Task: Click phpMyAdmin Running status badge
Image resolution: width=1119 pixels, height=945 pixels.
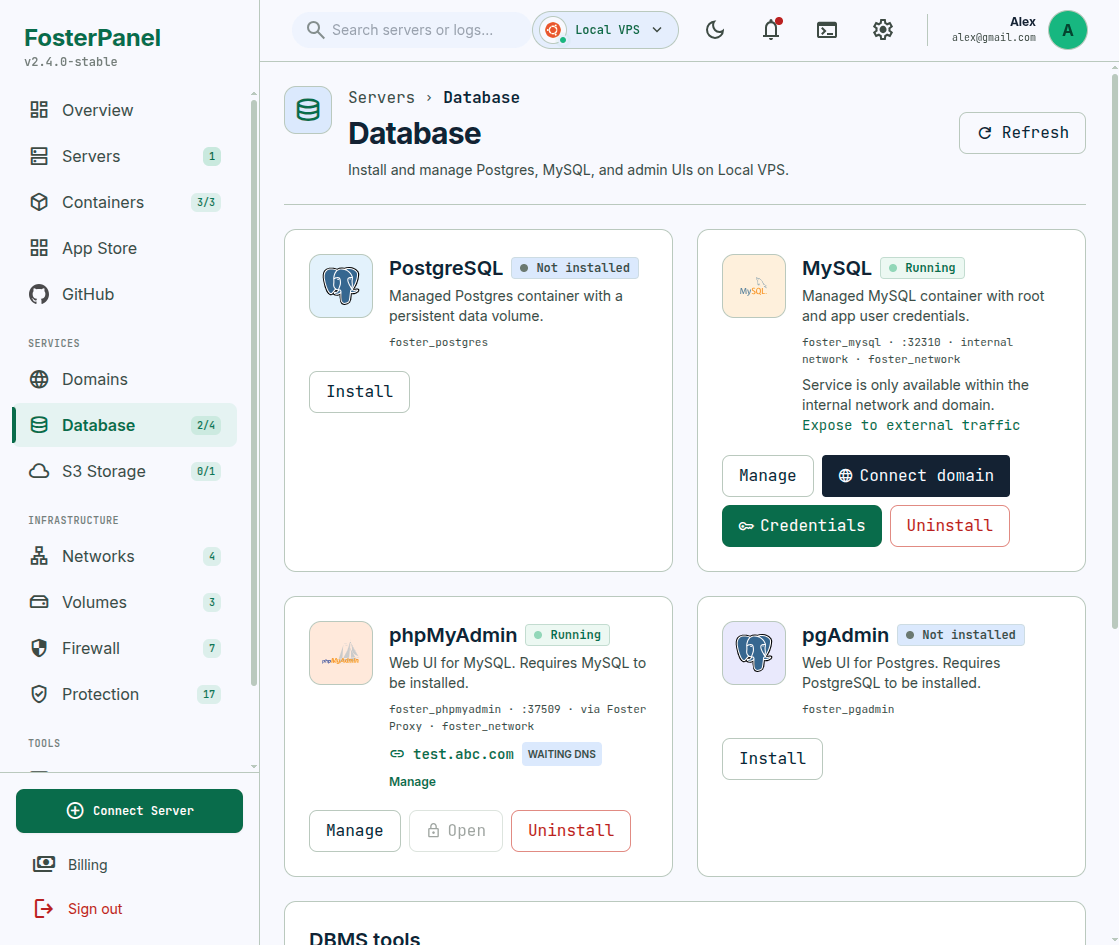Action: (567, 635)
